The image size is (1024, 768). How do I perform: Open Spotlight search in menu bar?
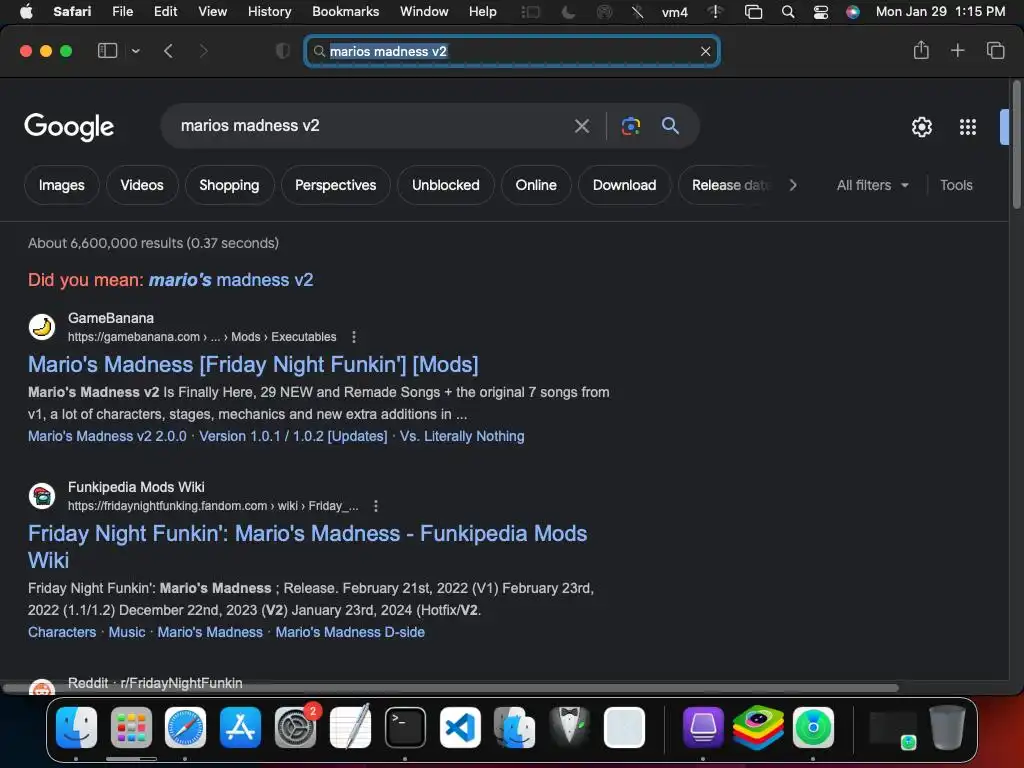click(x=788, y=12)
